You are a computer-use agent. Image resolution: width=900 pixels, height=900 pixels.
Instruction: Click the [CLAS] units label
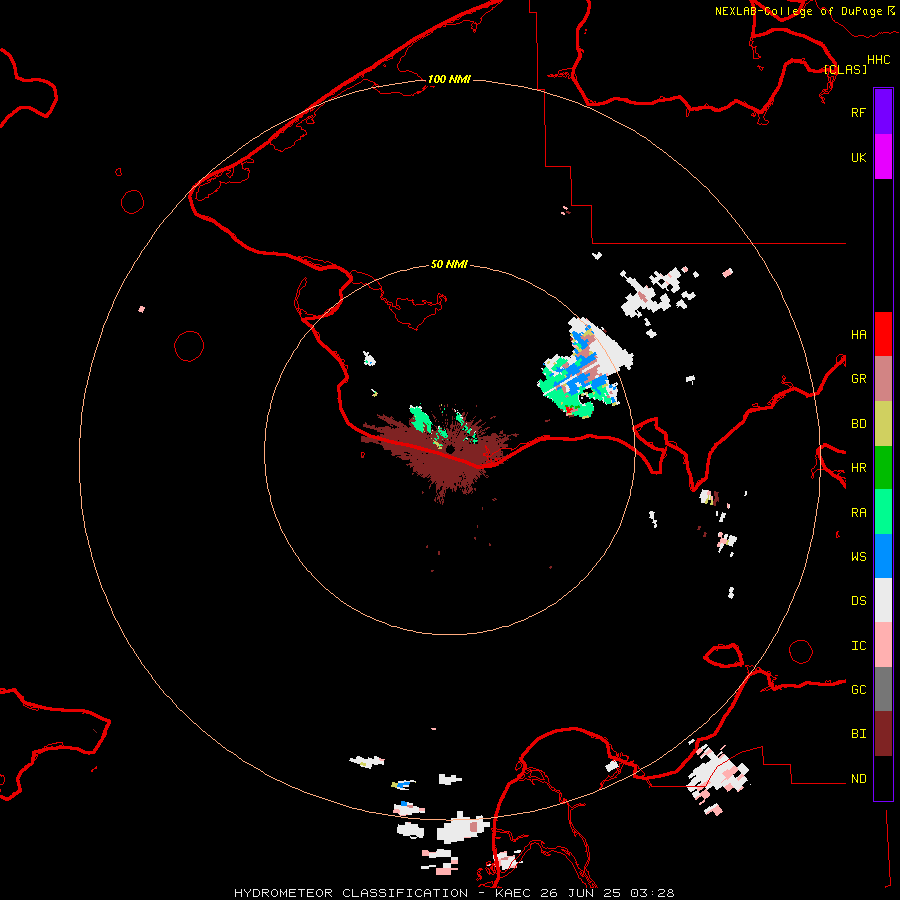point(845,69)
